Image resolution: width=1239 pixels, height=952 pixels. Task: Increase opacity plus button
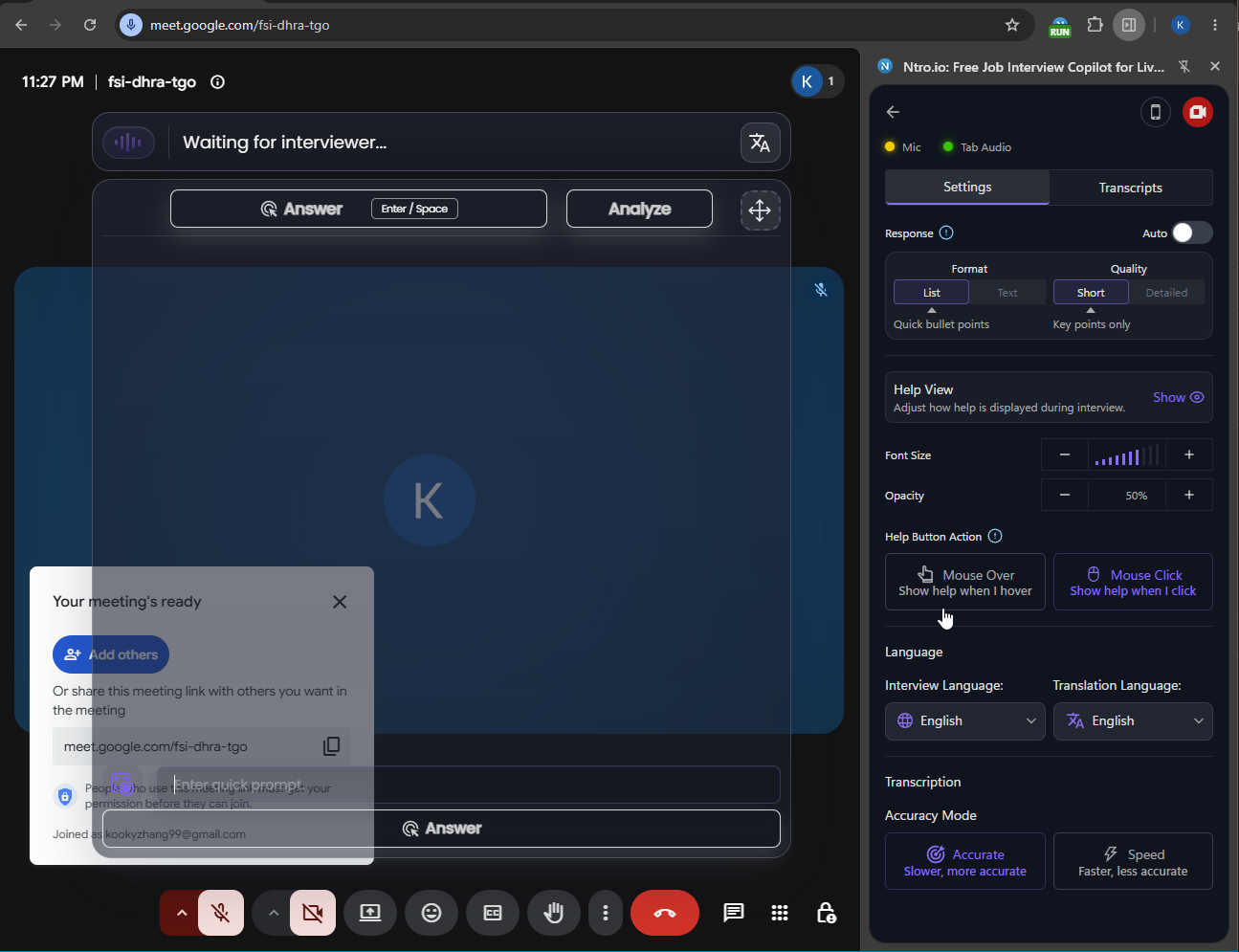point(1189,495)
